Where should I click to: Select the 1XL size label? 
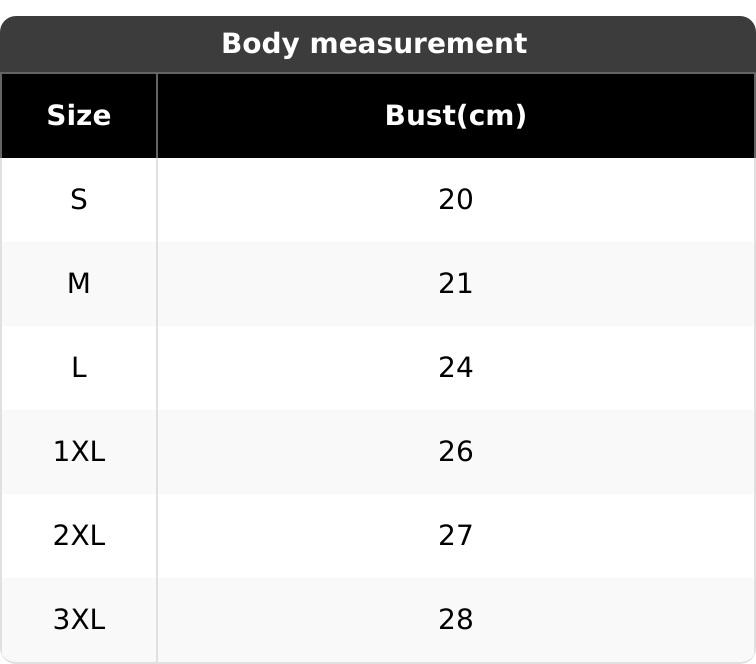pyautogui.click(x=79, y=452)
